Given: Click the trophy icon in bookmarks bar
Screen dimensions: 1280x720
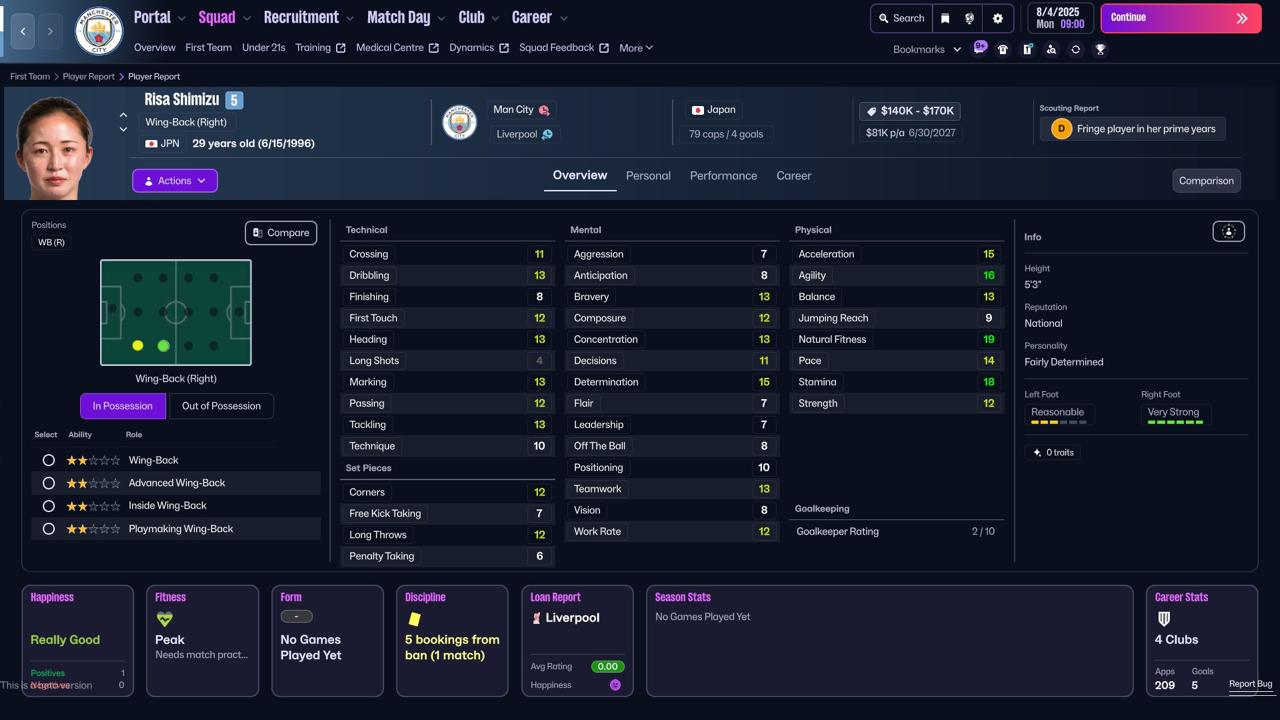Looking at the screenshot, I should click(x=1100, y=49).
